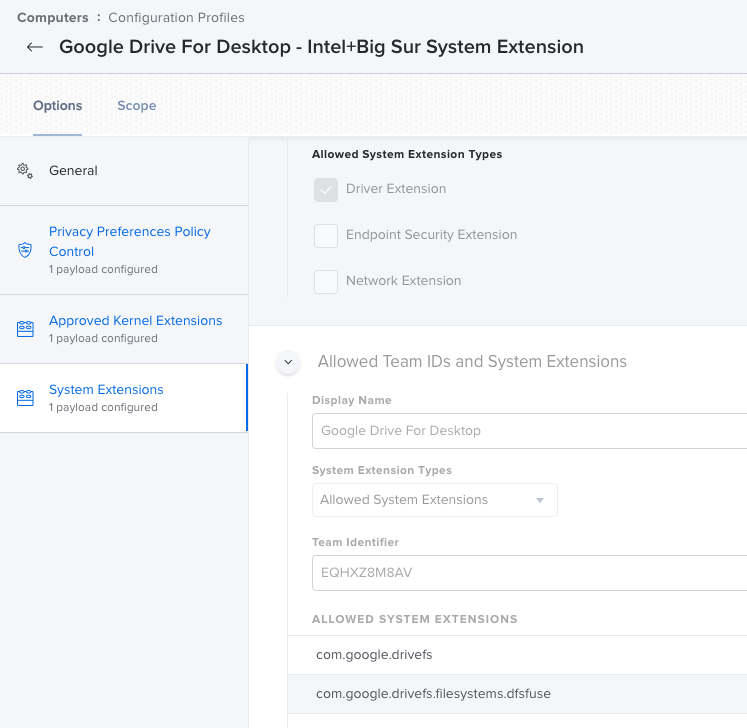Screen dimensions: 747x728
Task: Toggle the Driver Extension checkbox
Action: pos(326,190)
